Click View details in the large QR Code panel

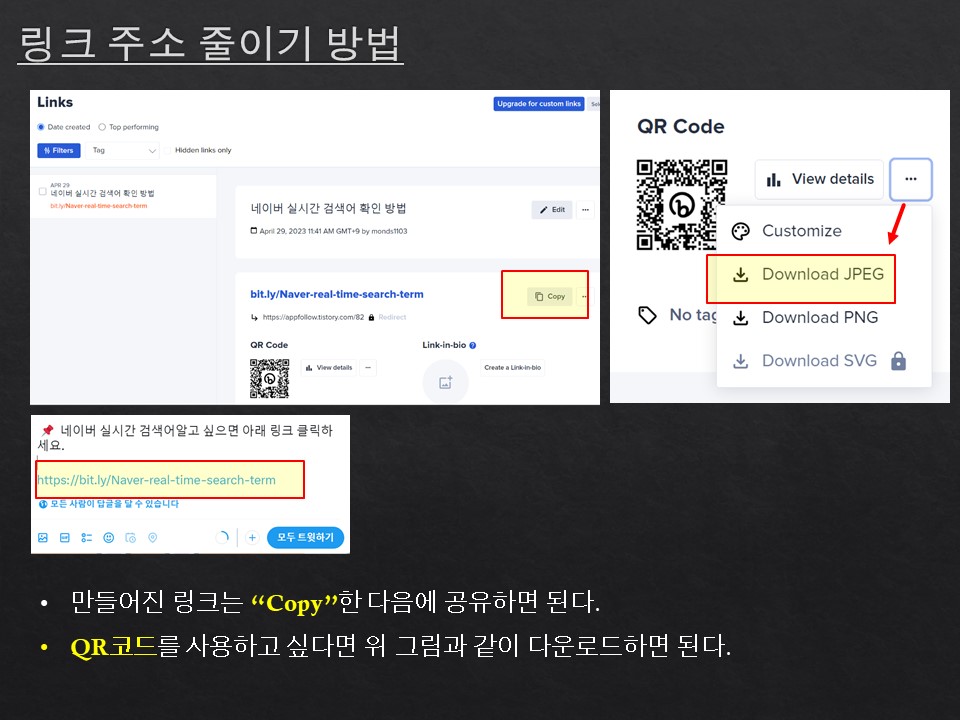[x=819, y=179]
